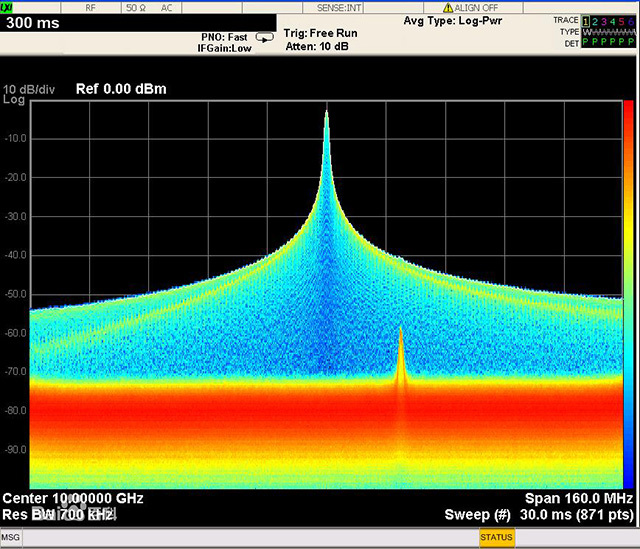The height and width of the screenshot is (549, 640).
Task: Click the Span 160.0 MHz readout
Action: 579,498
